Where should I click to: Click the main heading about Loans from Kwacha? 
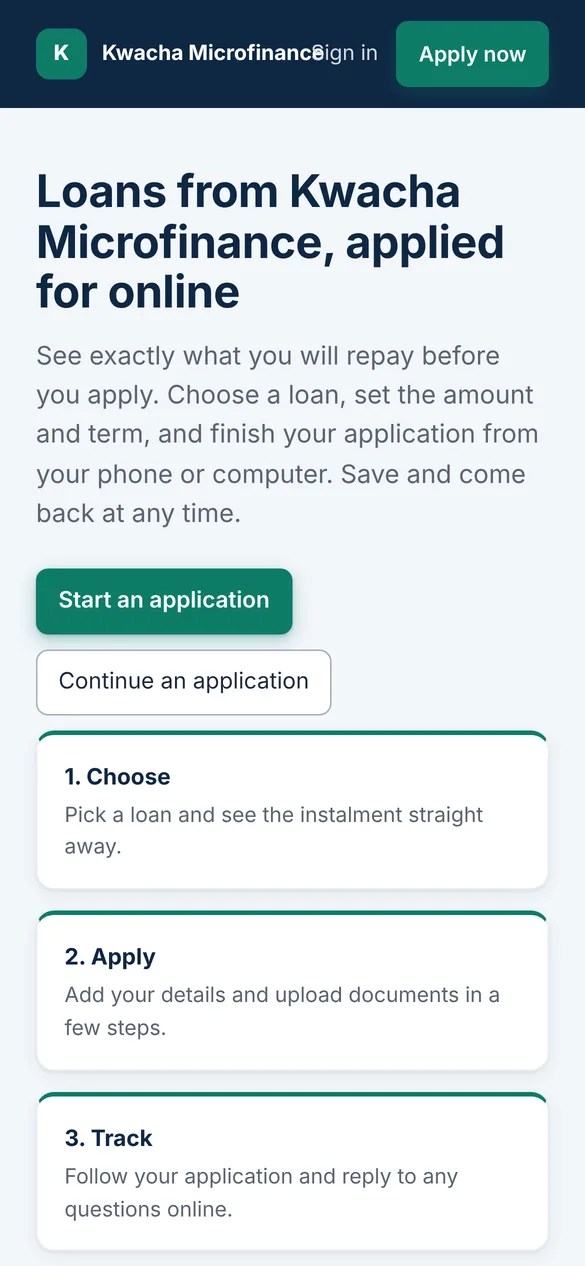click(x=270, y=241)
